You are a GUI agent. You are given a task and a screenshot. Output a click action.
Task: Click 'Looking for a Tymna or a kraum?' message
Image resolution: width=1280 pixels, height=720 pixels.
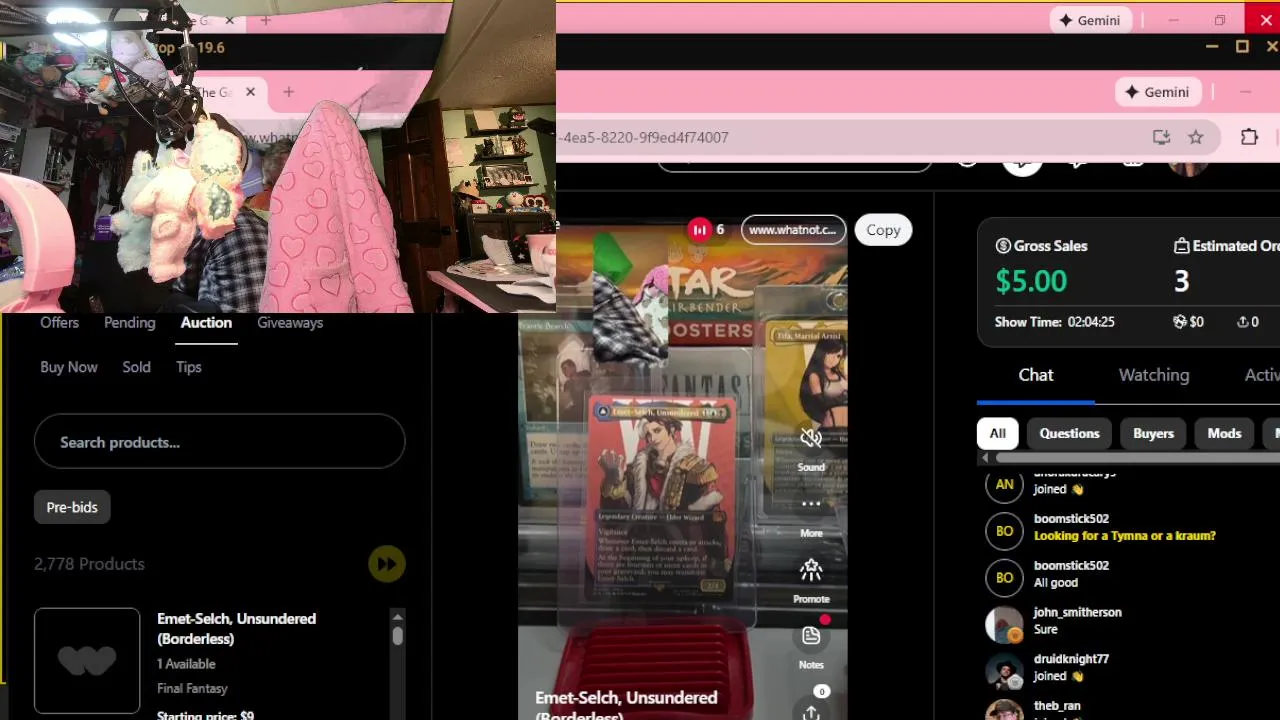pos(1125,536)
